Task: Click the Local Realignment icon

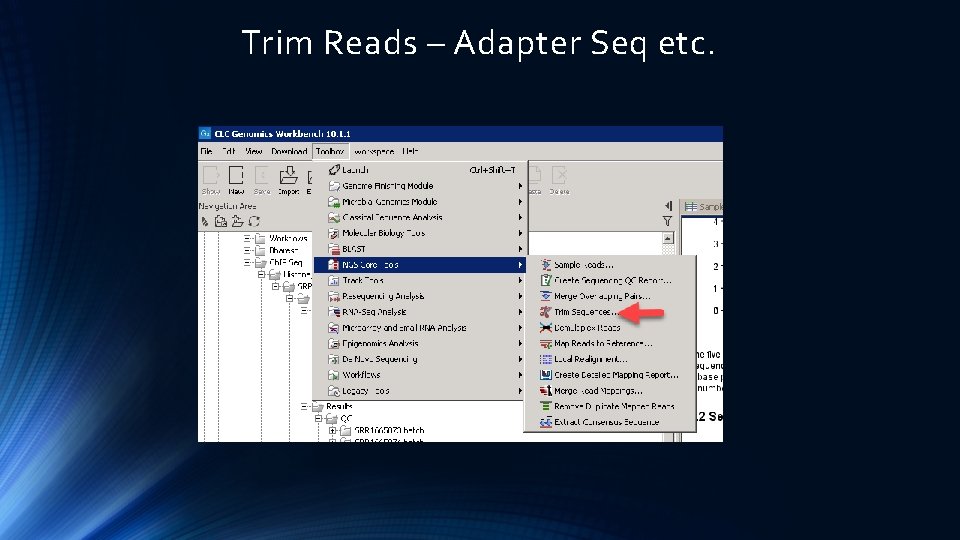Action: 546,359
